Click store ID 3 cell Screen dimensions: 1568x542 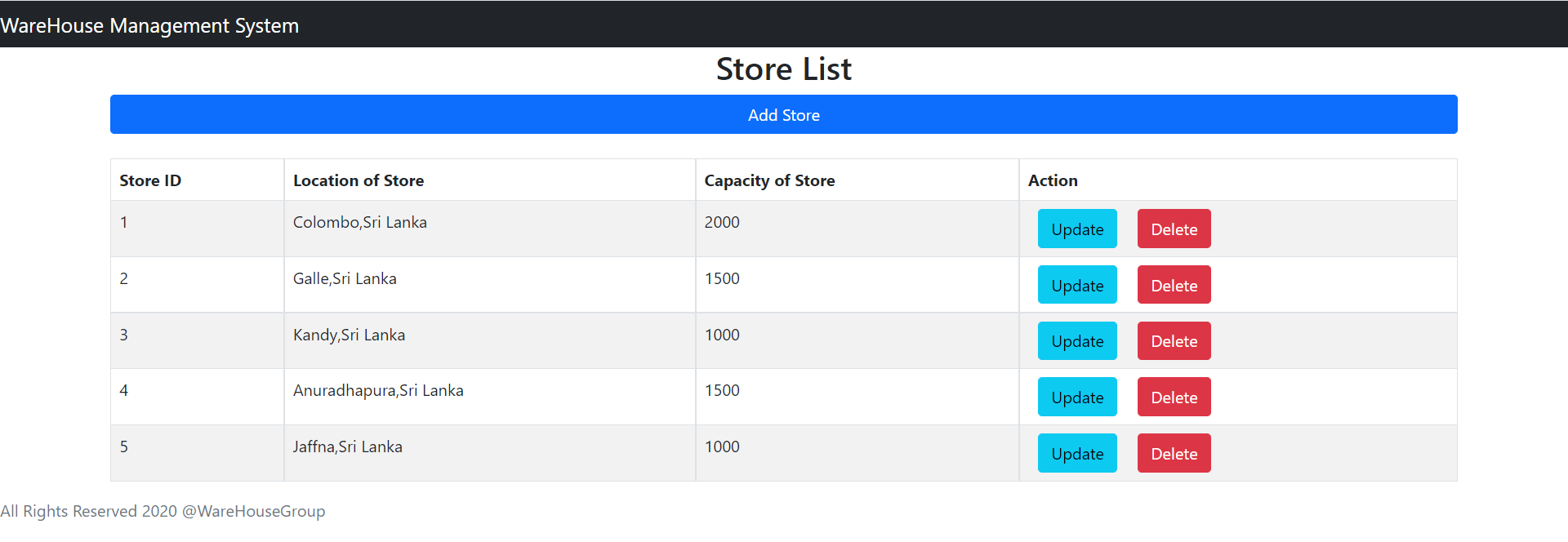(197, 340)
